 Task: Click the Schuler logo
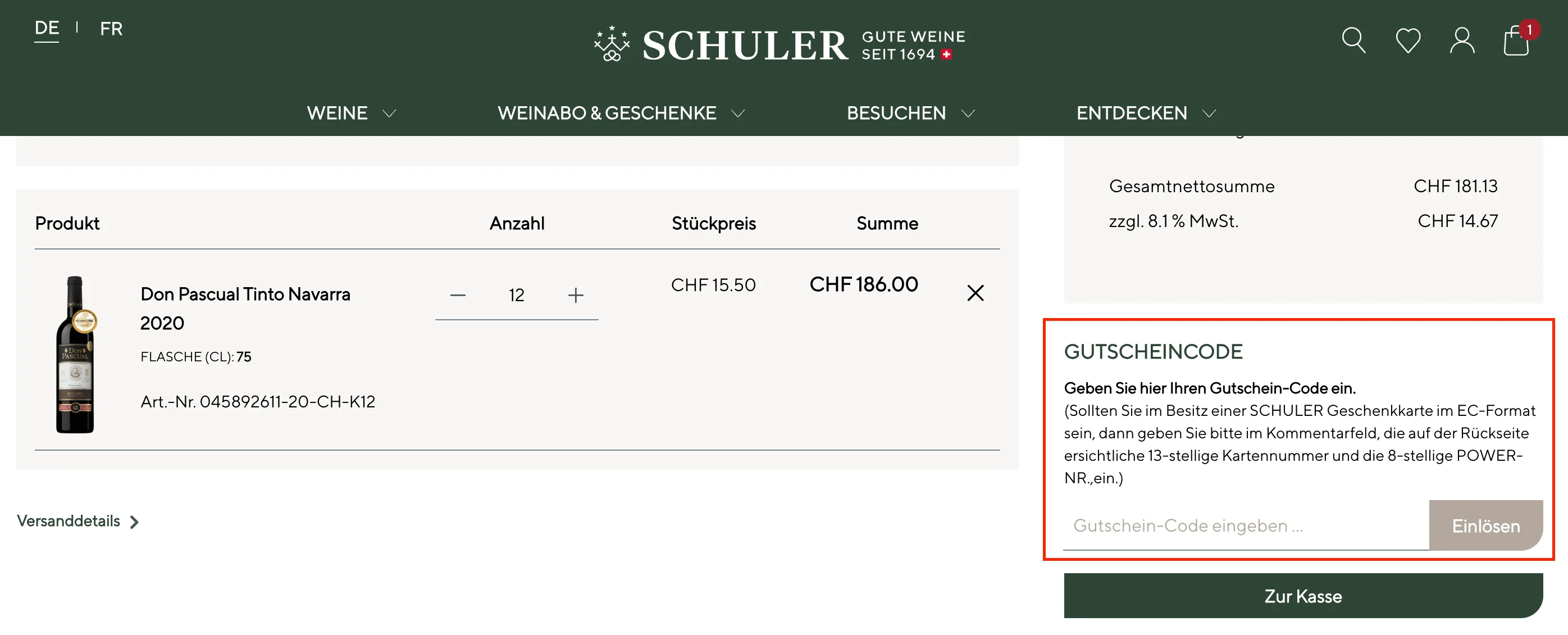[x=777, y=43]
